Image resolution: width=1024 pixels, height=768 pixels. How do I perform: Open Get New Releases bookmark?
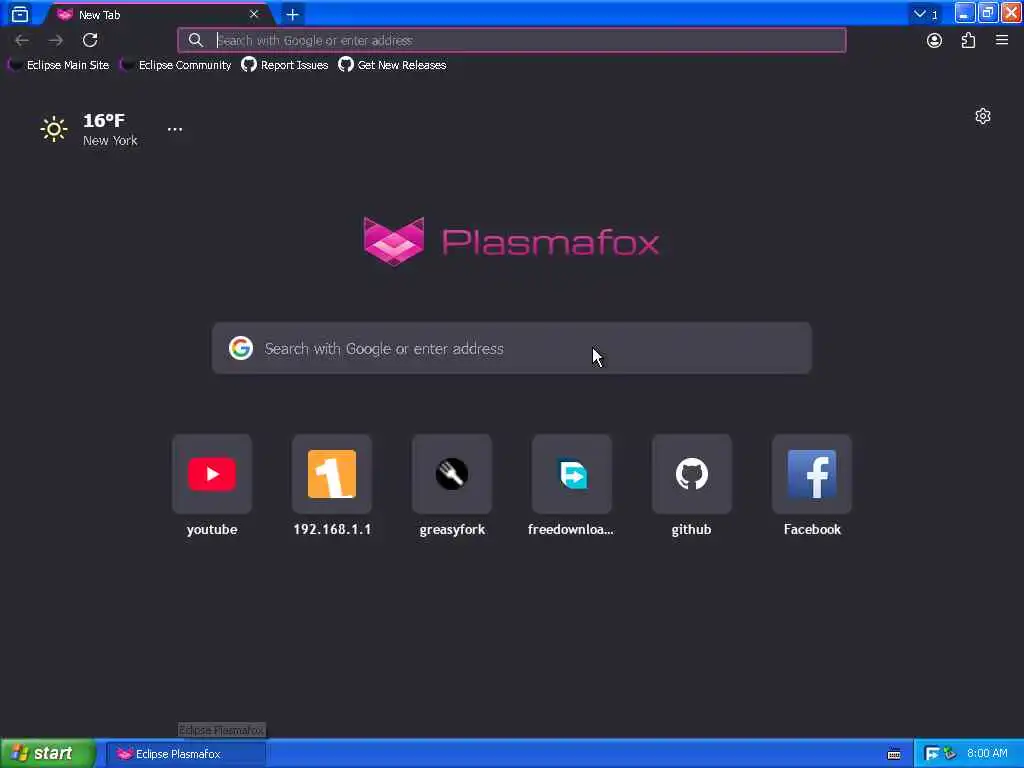(392, 65)
